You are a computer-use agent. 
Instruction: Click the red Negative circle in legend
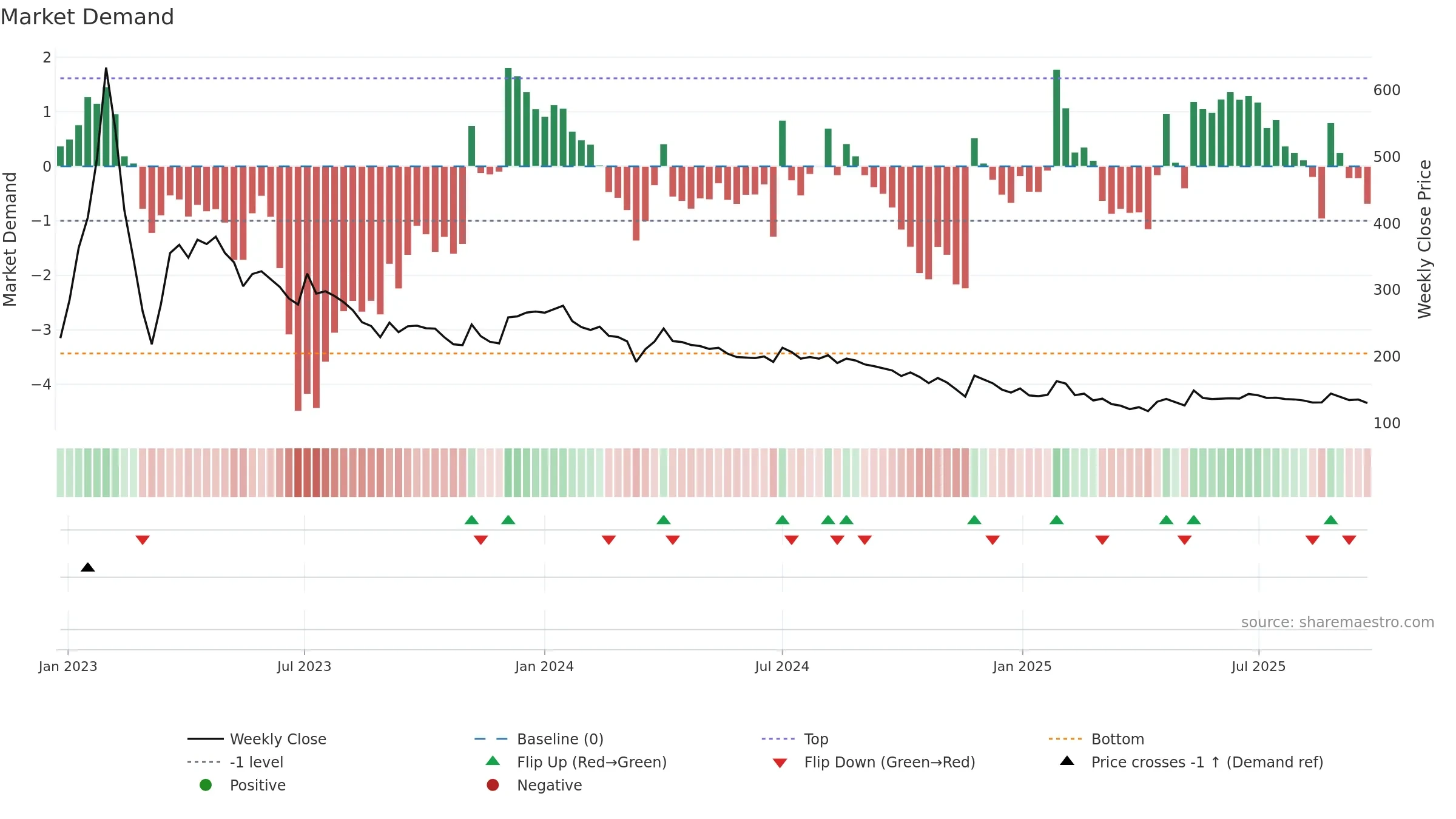[x=493, y=785]
